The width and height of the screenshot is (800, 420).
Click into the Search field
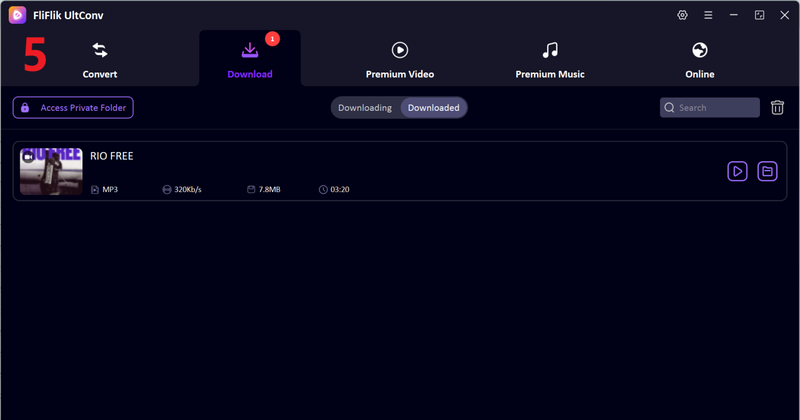(x=716, y=108)
